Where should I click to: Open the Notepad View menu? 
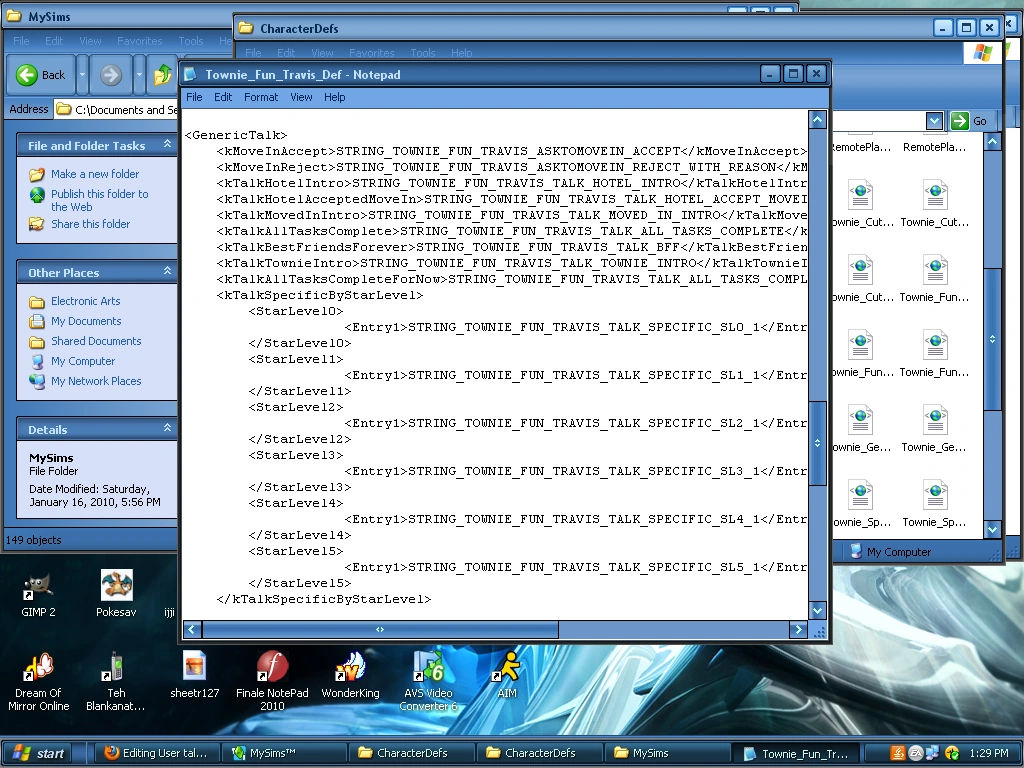click(301, 97)
